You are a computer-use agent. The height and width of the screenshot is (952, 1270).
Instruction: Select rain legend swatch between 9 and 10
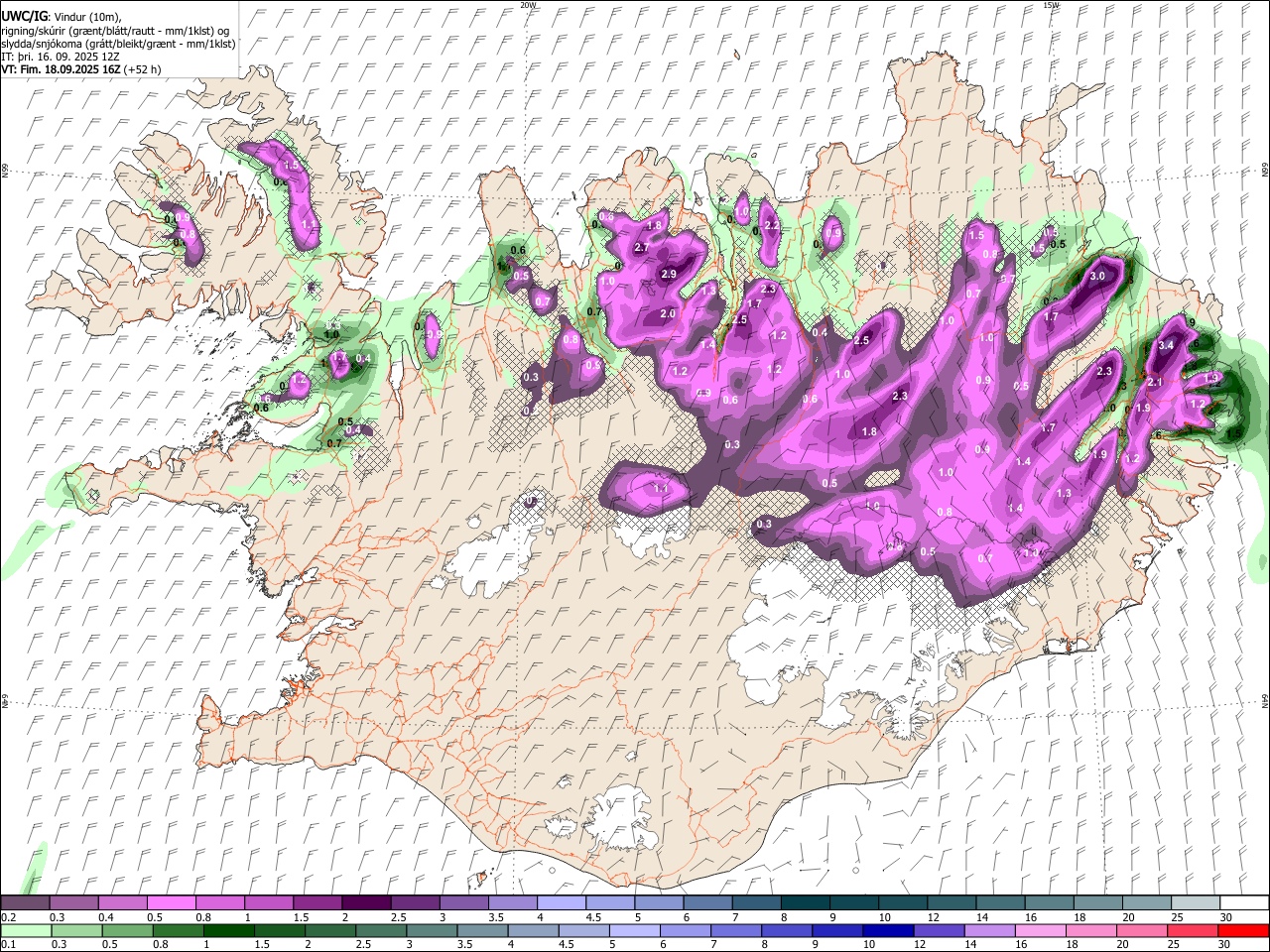[837, 930]
